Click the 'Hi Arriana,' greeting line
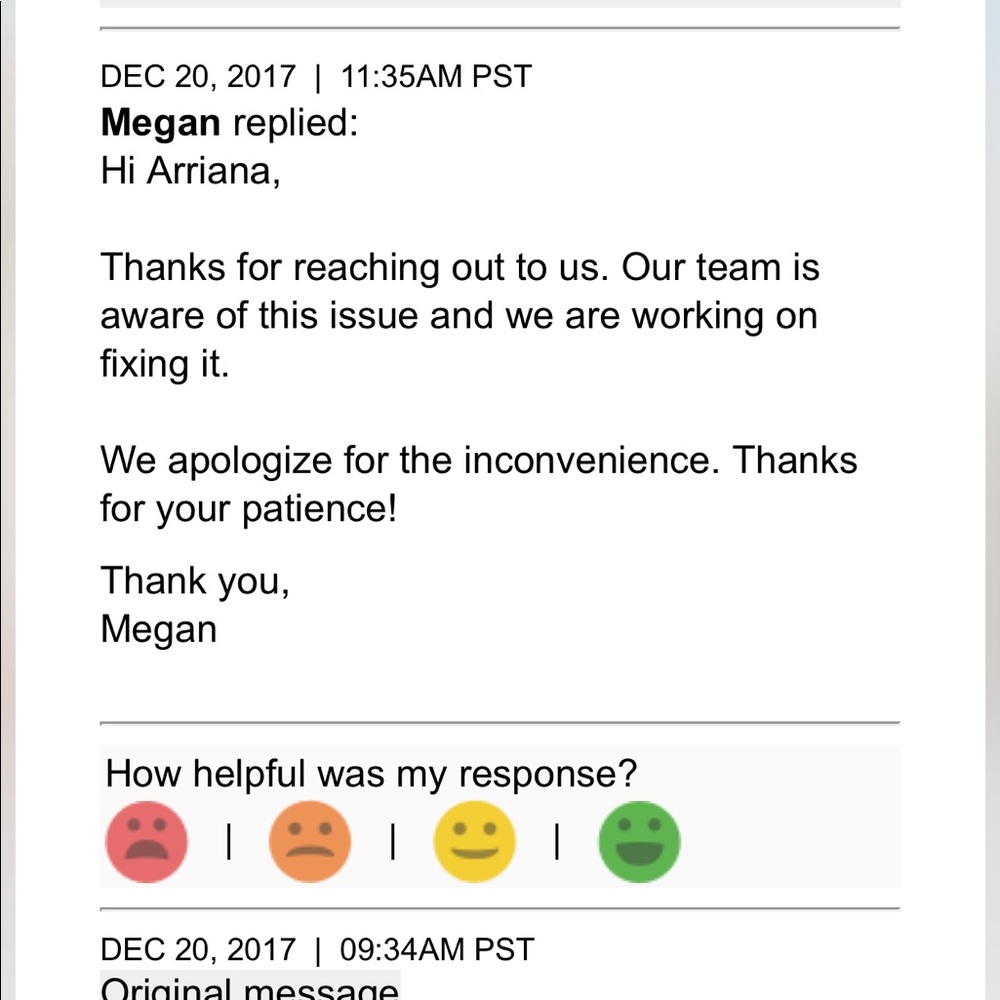This screenshot has width=1000, height=1000. pos(190,172)
